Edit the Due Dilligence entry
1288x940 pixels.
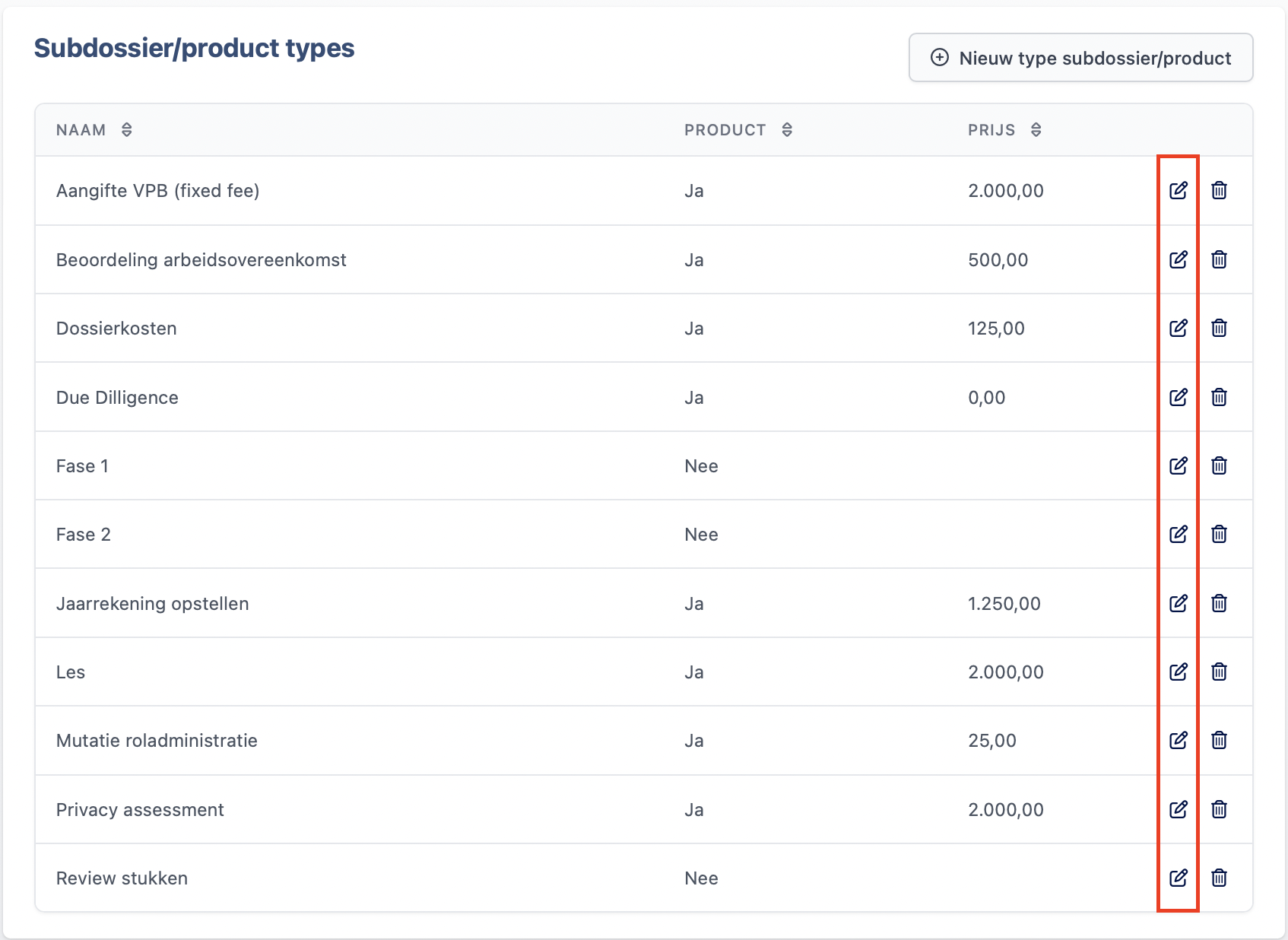point(1178,397)
